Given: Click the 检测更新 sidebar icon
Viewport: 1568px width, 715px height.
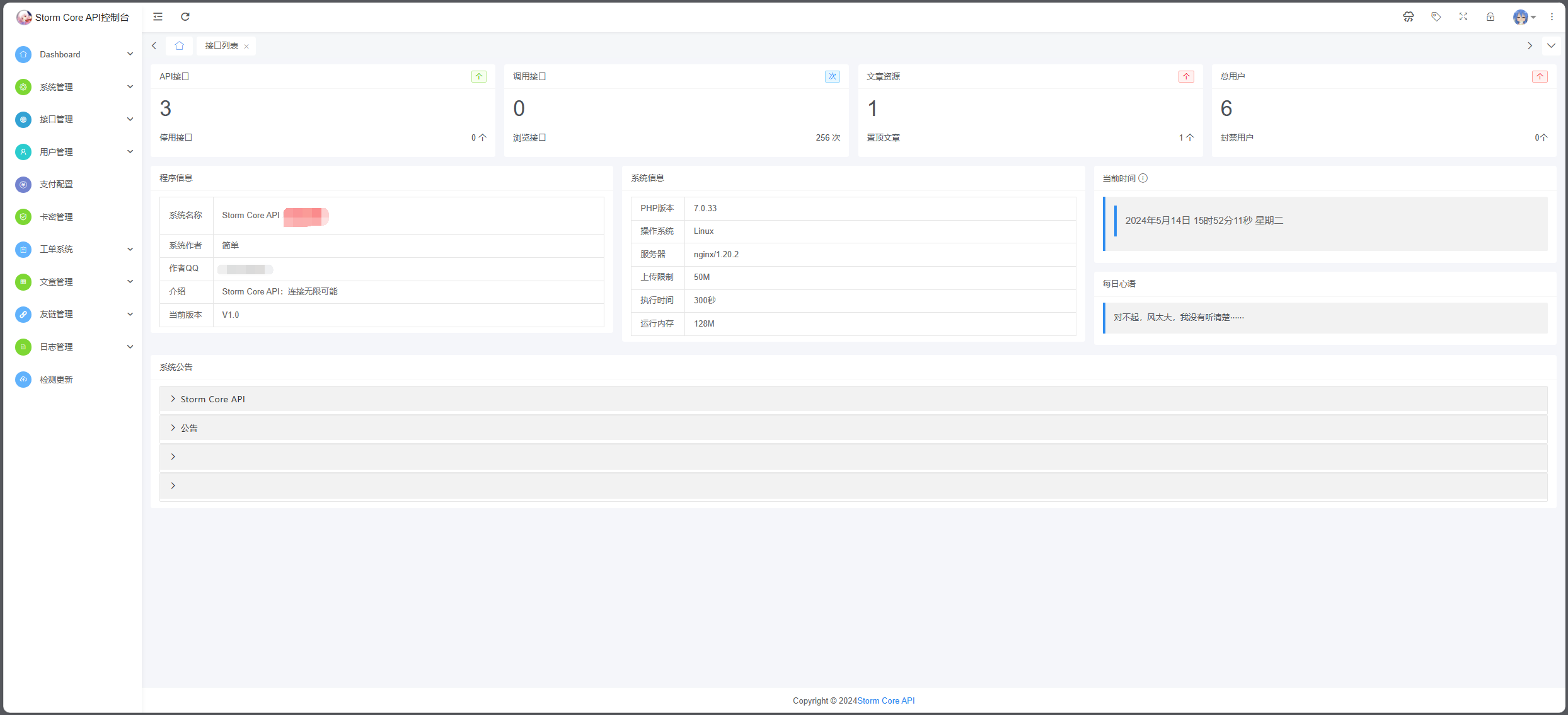Looking at the screenshot, I should coord(22,379).
